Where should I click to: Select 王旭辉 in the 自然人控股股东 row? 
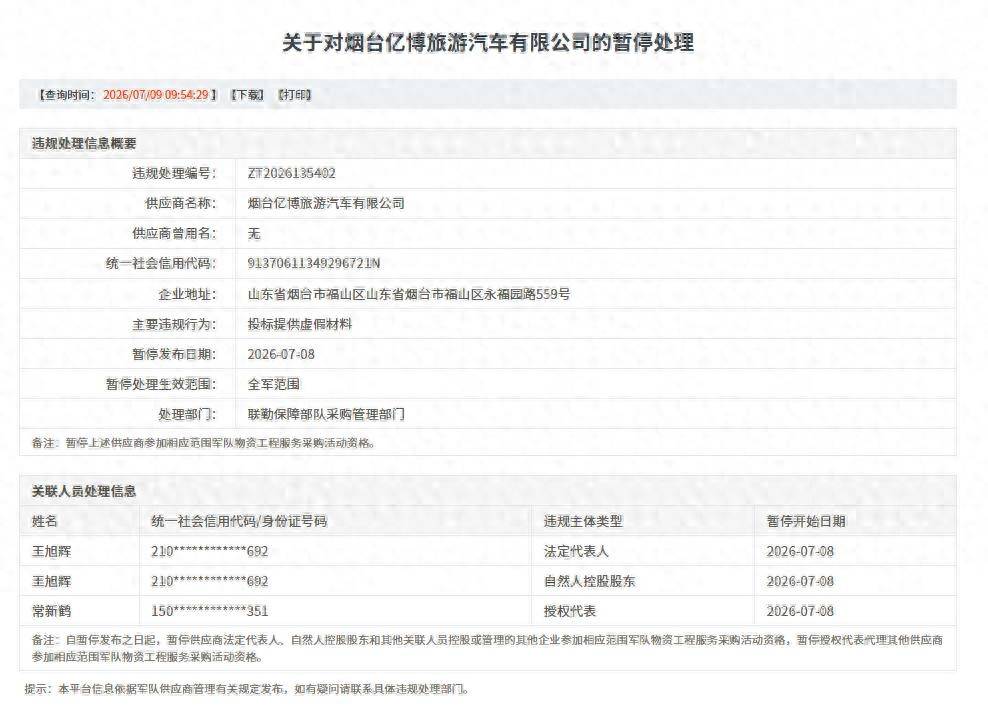pyautogui.click(x=52, y=581)
